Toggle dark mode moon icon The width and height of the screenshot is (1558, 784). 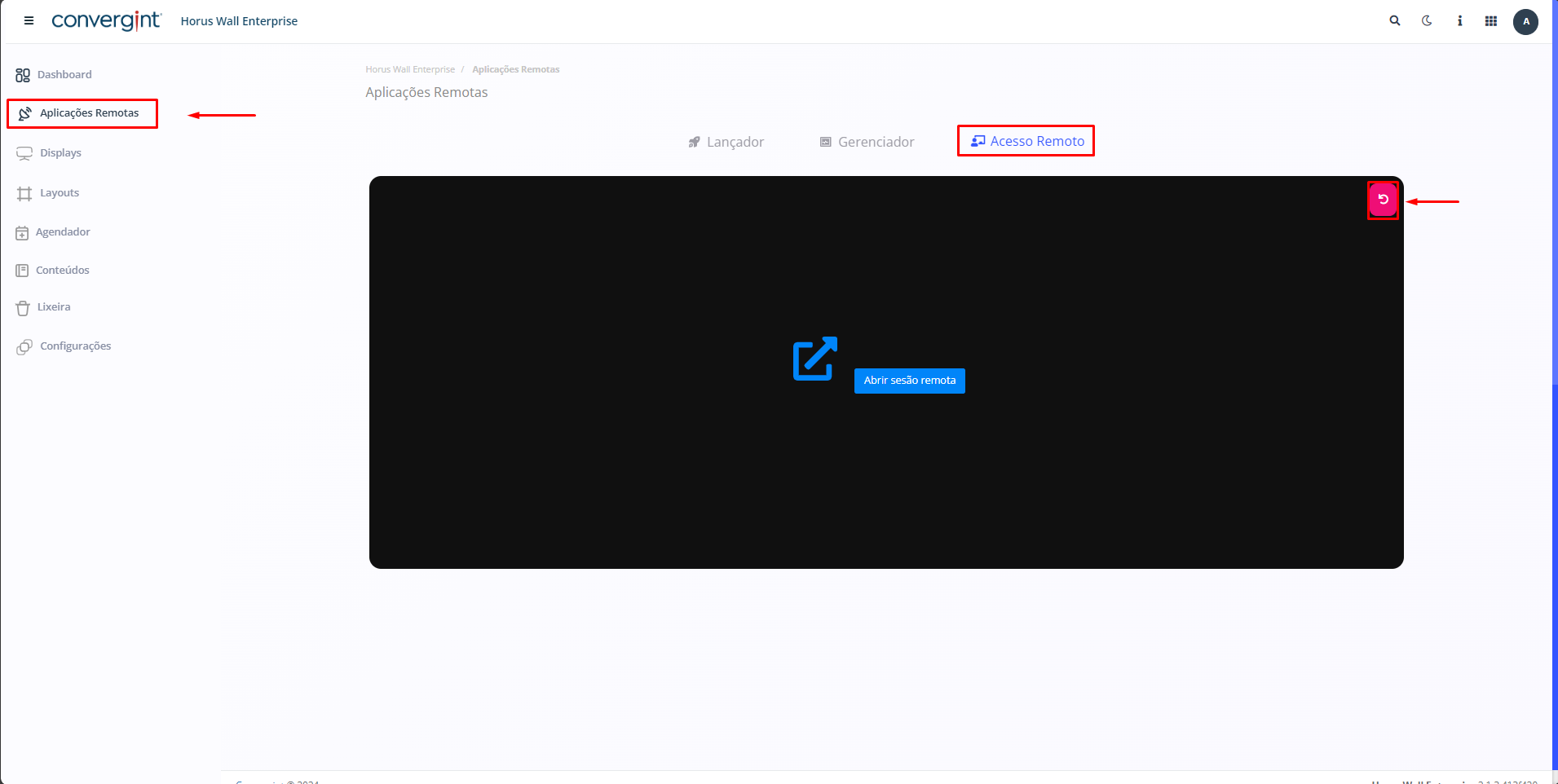click(1427, 21)
